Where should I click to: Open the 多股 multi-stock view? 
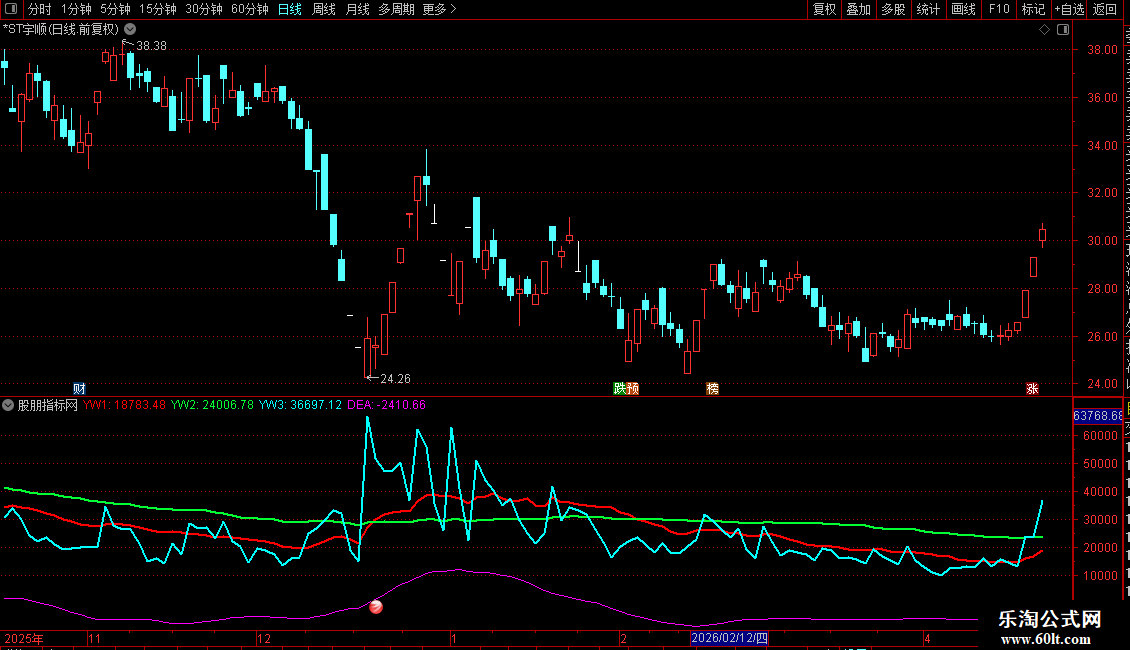pyautogui.click(x=893, y=9)
